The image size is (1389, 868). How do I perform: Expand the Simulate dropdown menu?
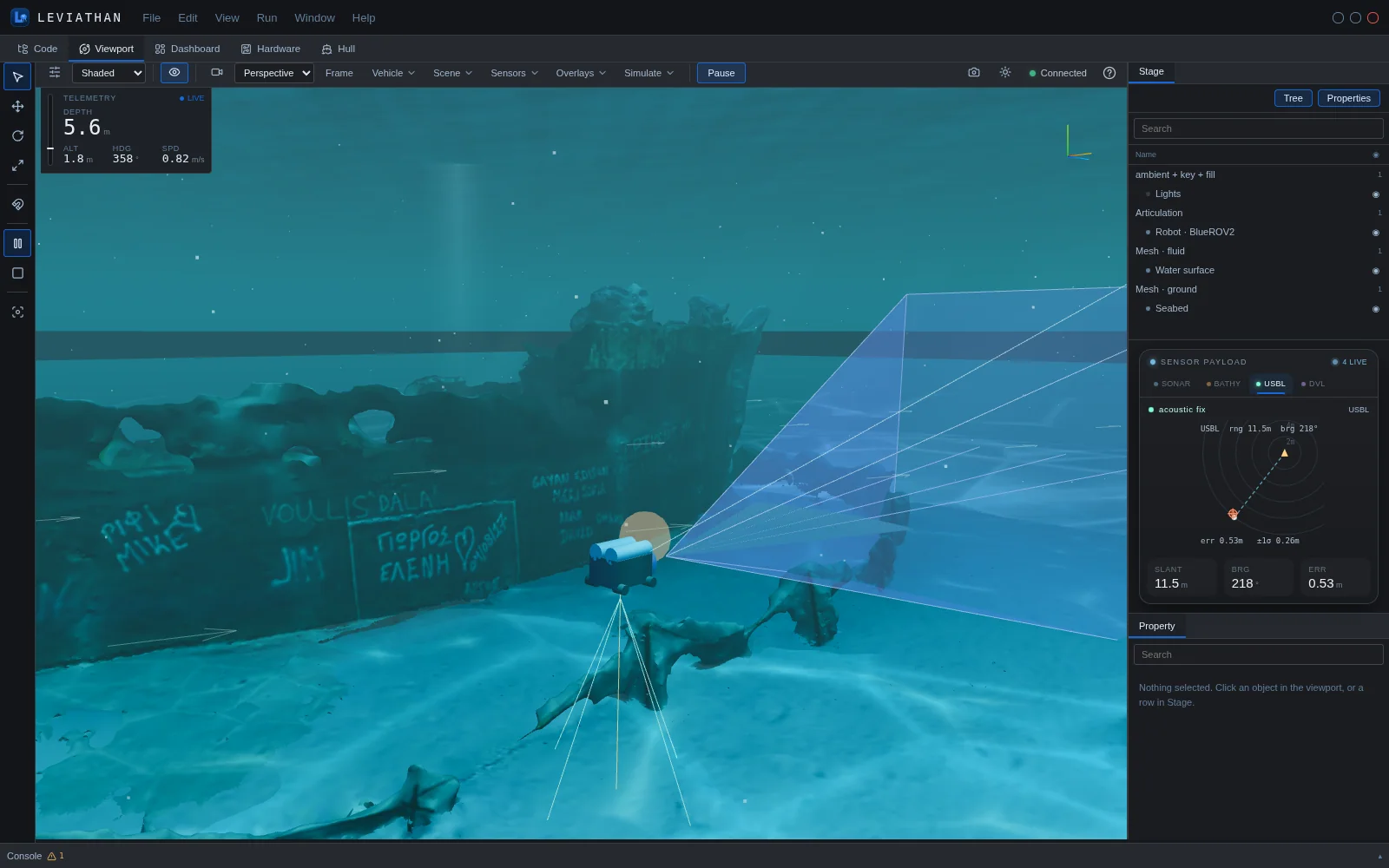pyautogui.click(x=648, y=73)
